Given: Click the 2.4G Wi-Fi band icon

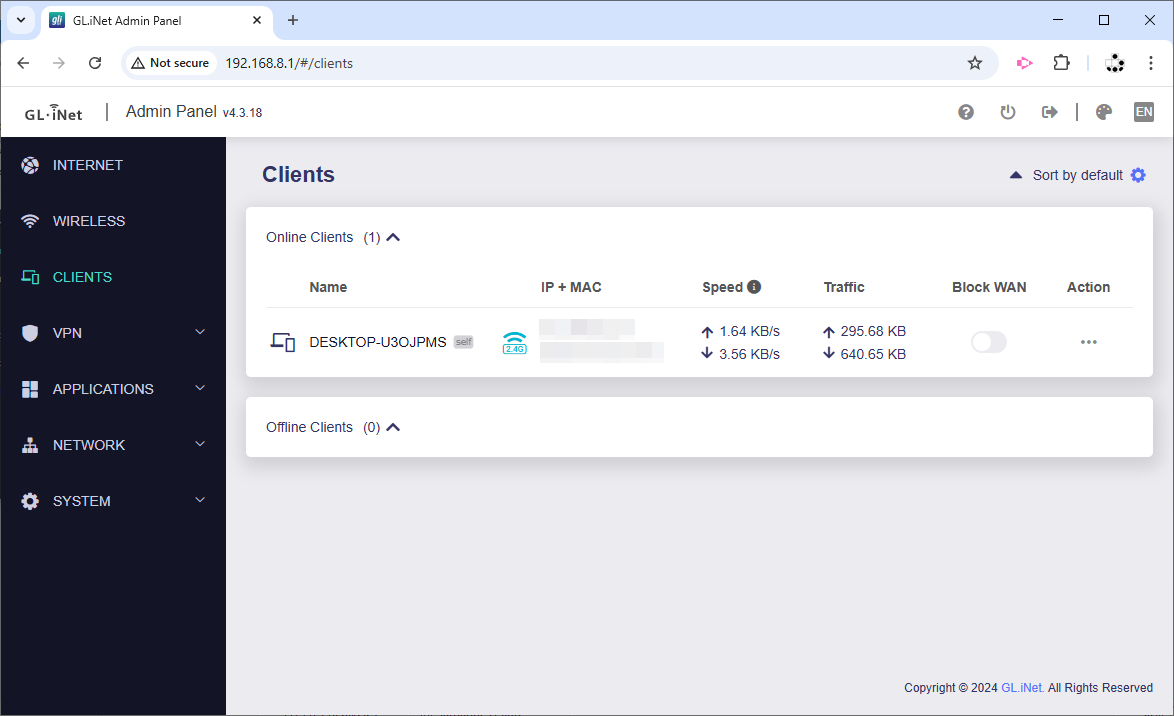Looking at the screenshot, I should pyautogui.click(x=514, y=342).
